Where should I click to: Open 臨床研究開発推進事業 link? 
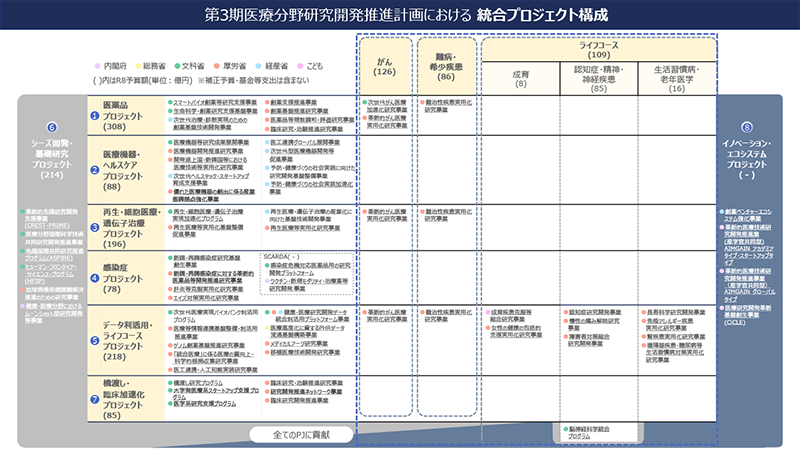point(299,401)
